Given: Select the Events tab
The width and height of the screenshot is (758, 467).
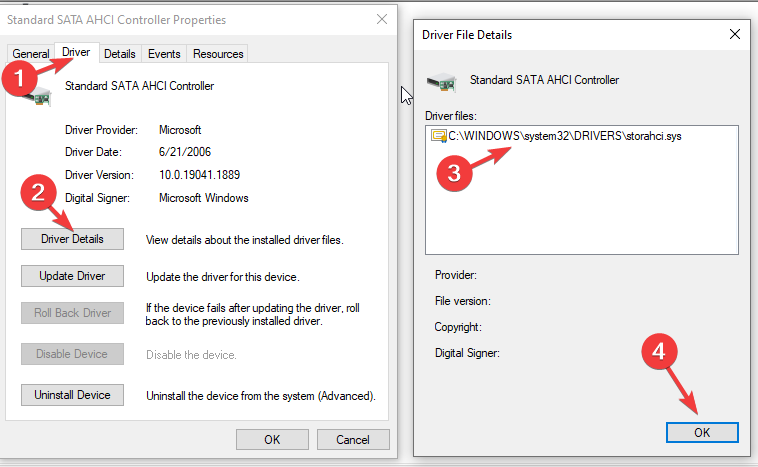Looking at the screenshot, I should (x=163, y=54).
